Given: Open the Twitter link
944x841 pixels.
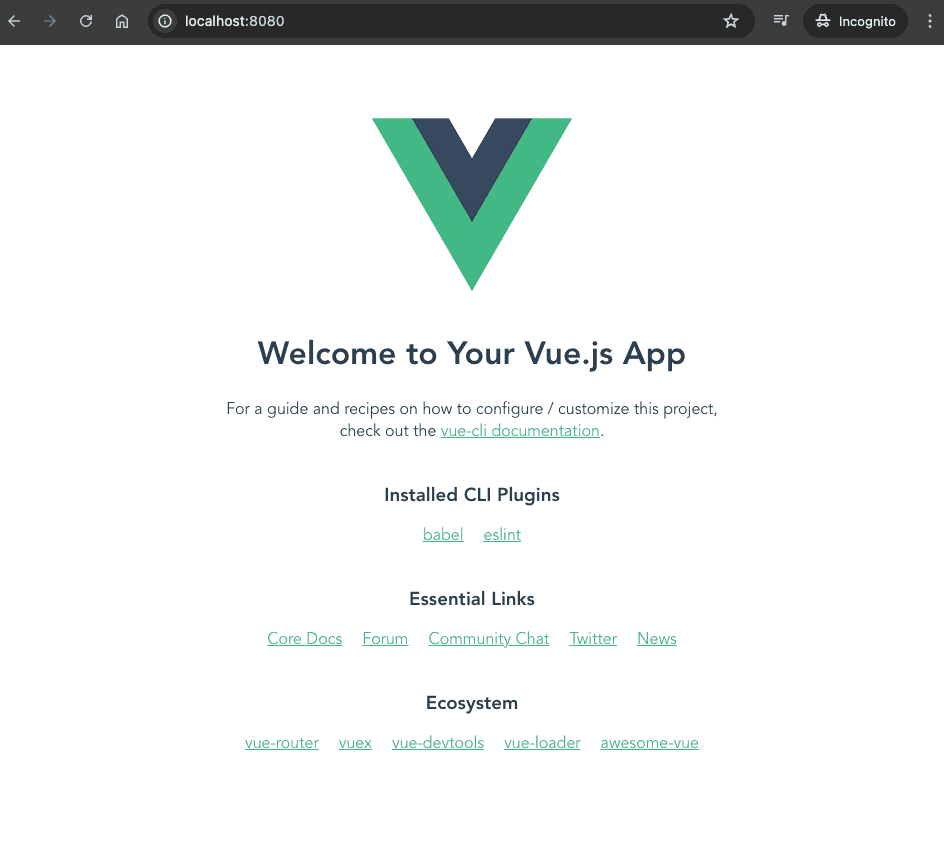Looking at the screenshot, I should tap(593, 639).
